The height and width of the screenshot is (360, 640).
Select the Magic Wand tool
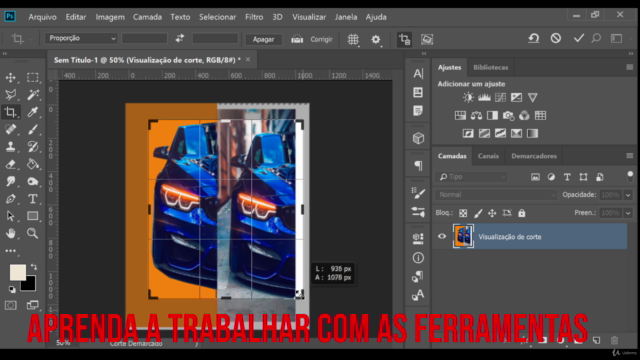point(33,95)
